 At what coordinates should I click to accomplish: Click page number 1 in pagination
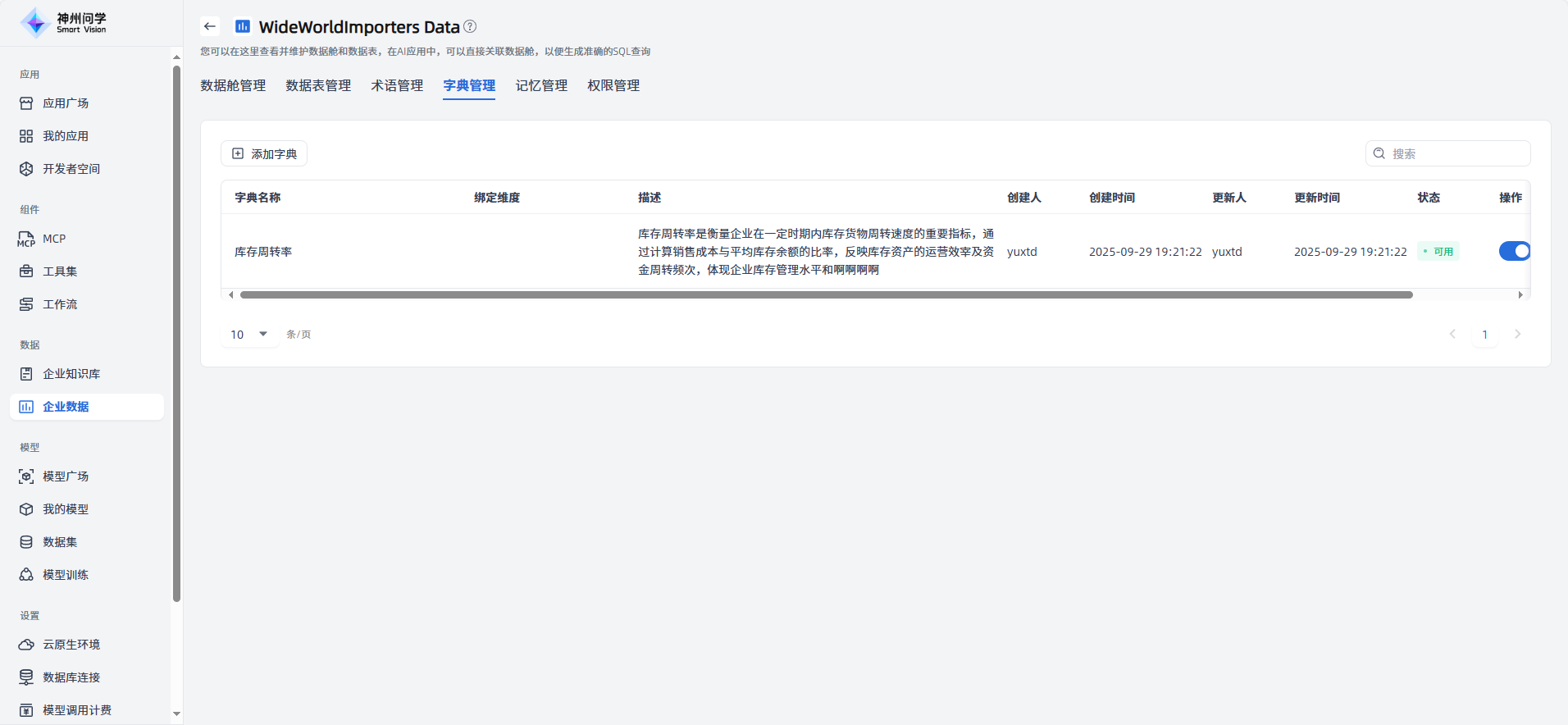pos(1484,335)
